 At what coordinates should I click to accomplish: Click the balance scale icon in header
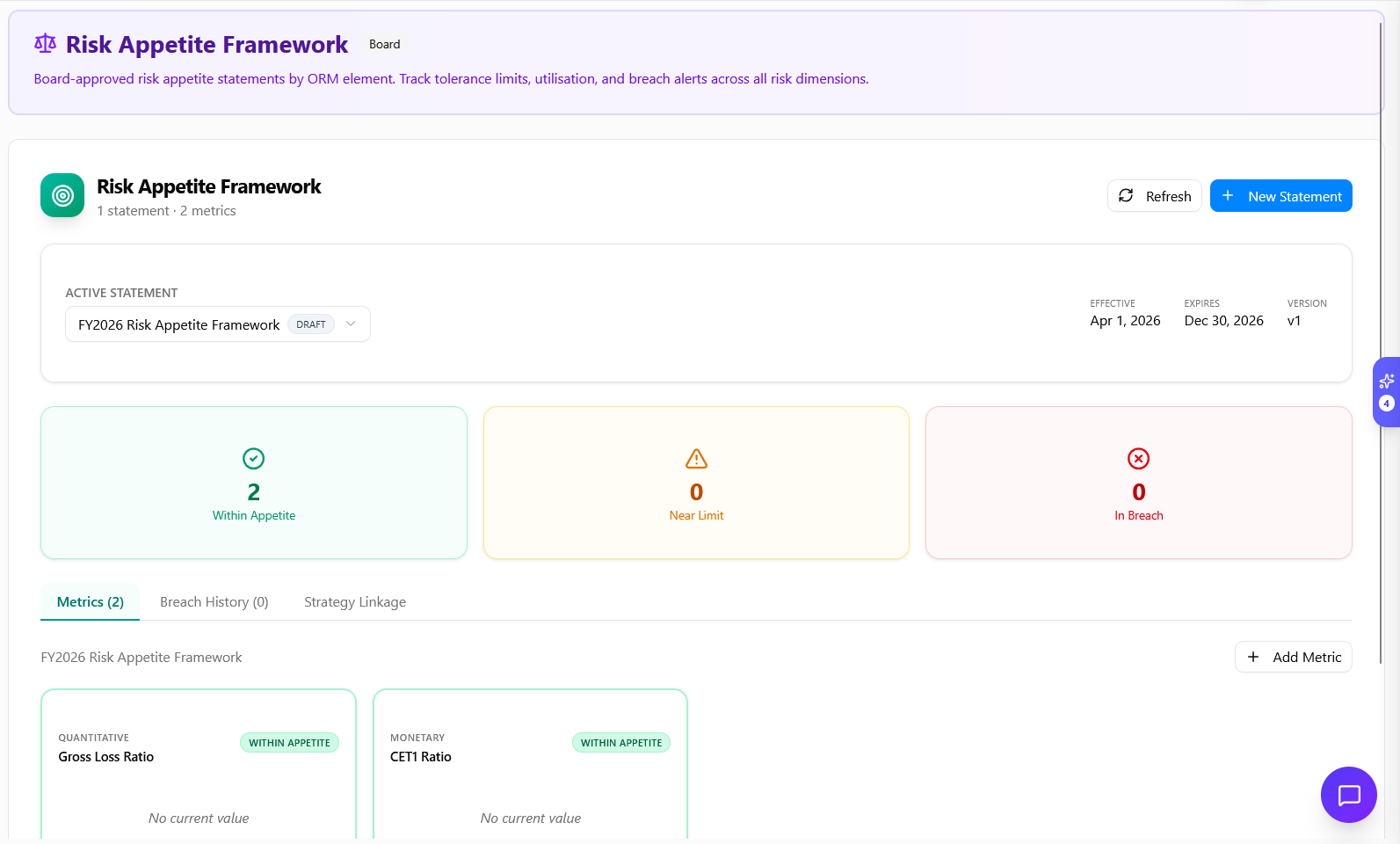[45, 43]
